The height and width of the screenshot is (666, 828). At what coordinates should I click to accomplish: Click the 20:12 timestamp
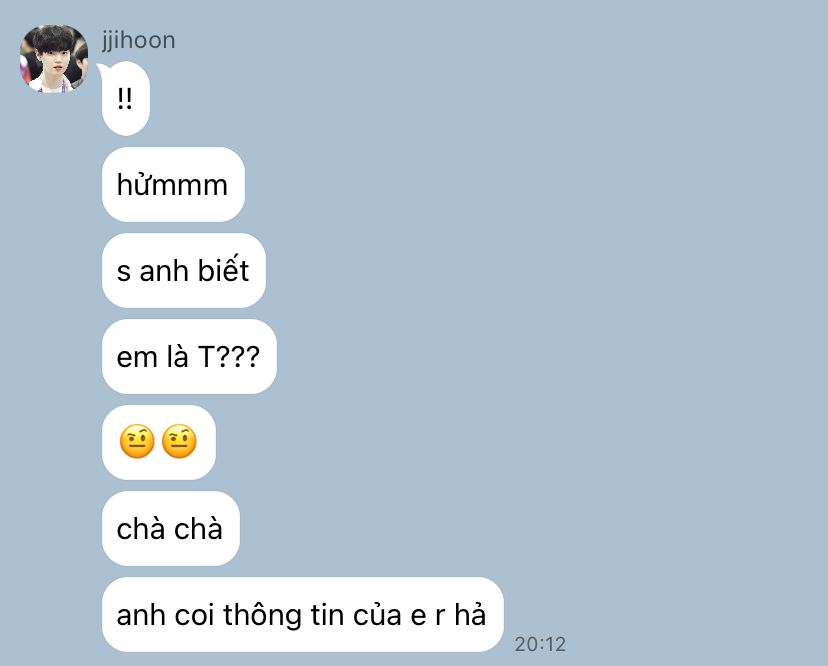pos(540,644)
